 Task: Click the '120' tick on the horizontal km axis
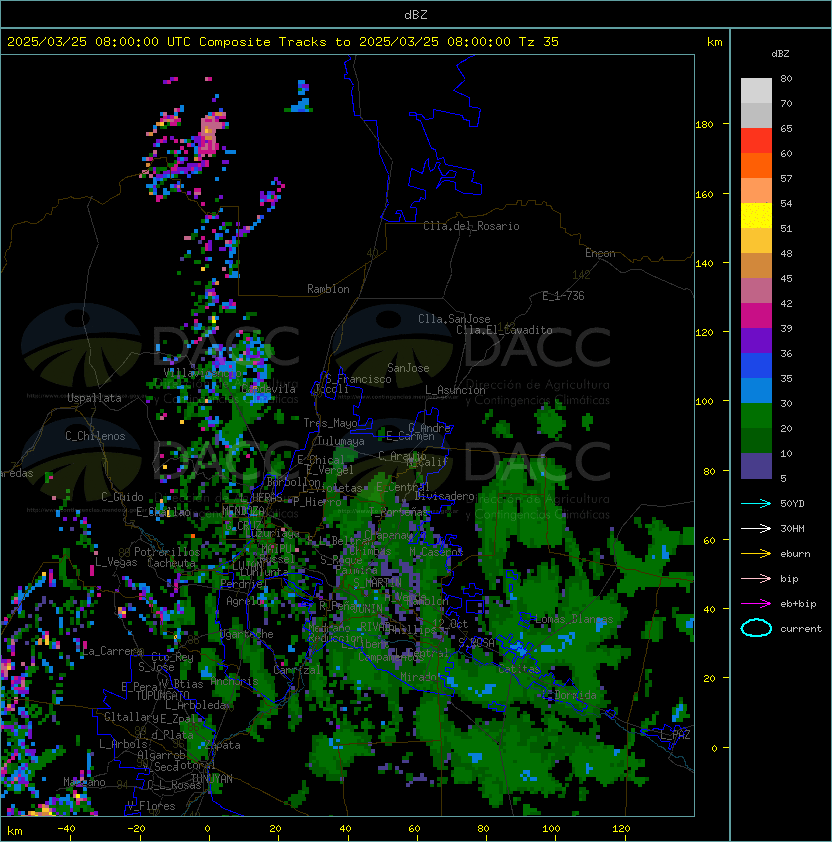[x=621, y=829]
